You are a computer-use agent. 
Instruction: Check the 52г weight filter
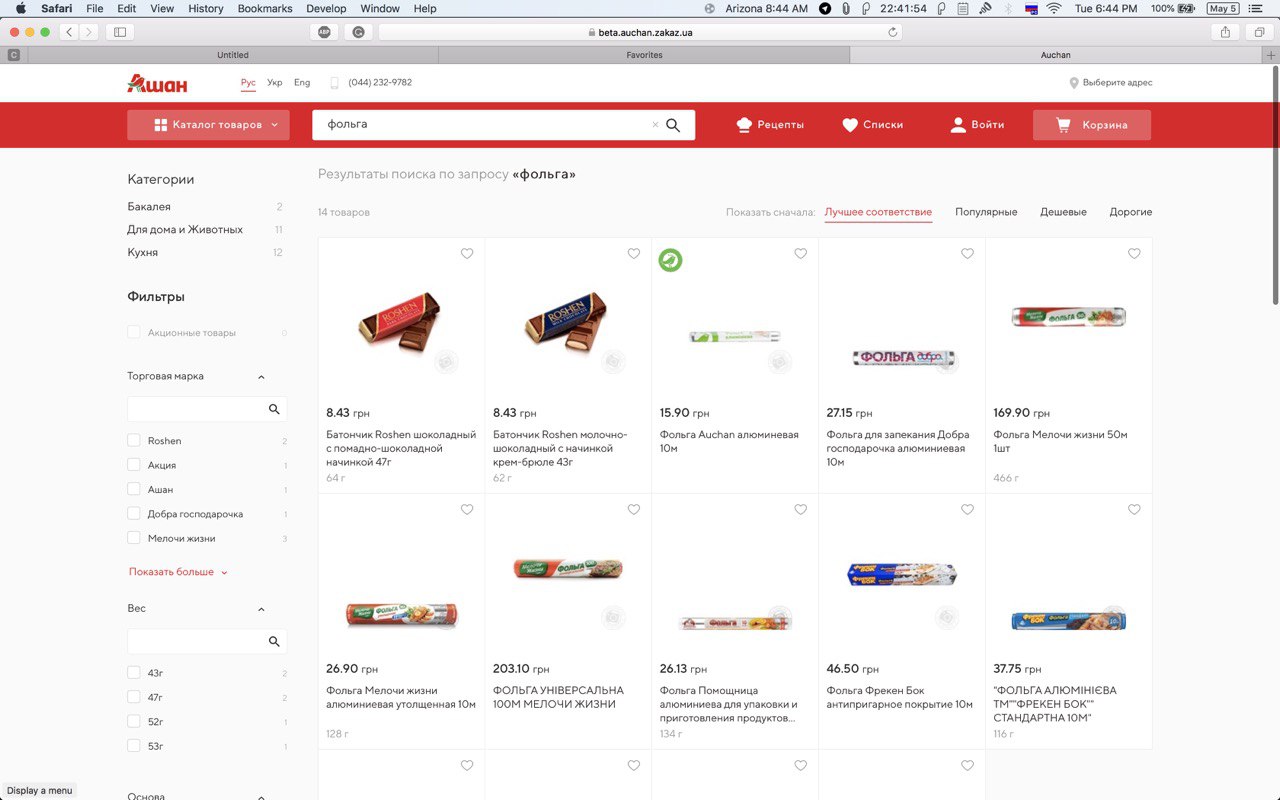tap(134, 721)
